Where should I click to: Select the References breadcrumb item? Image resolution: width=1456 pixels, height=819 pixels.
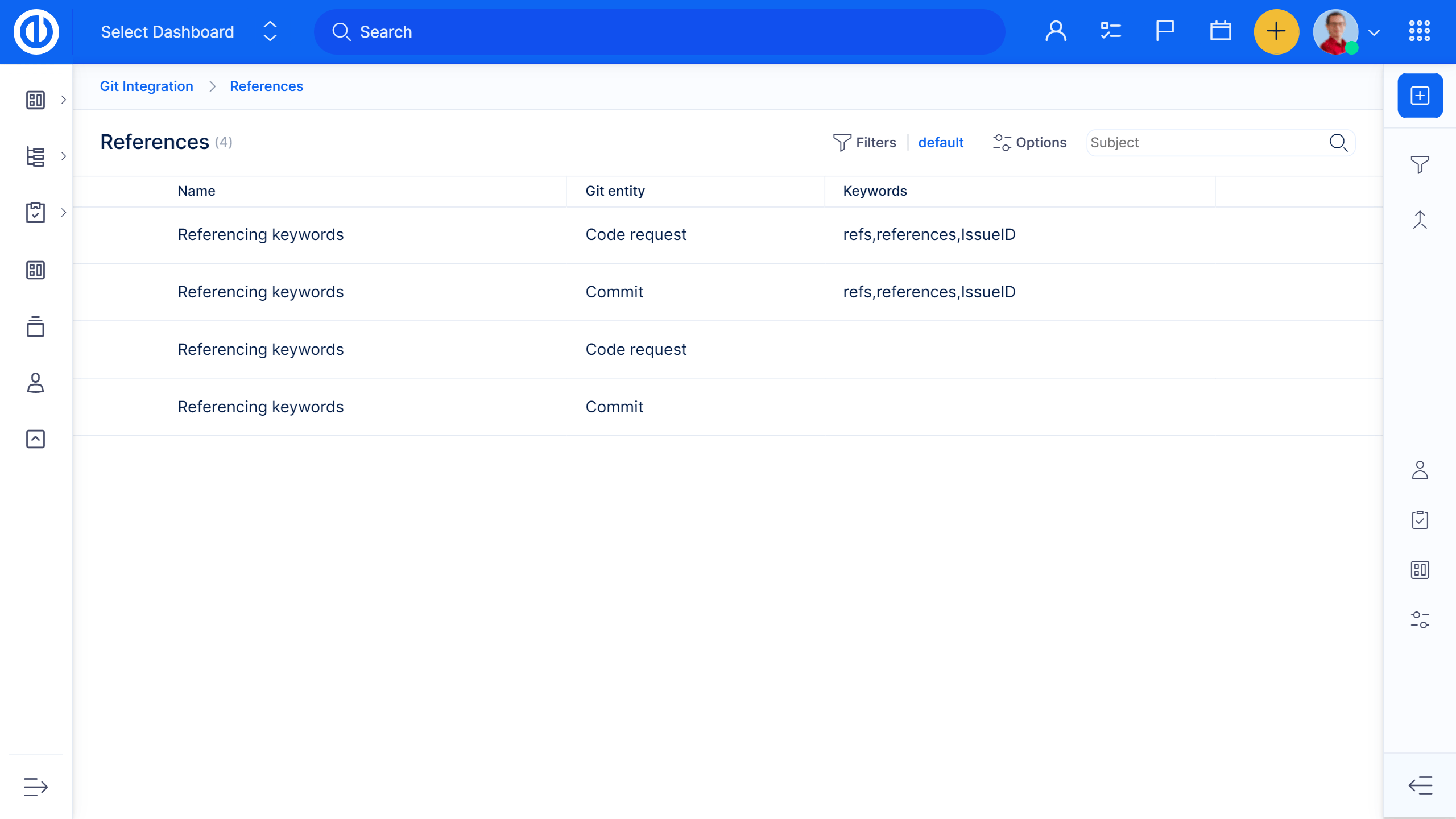(266, 86)
